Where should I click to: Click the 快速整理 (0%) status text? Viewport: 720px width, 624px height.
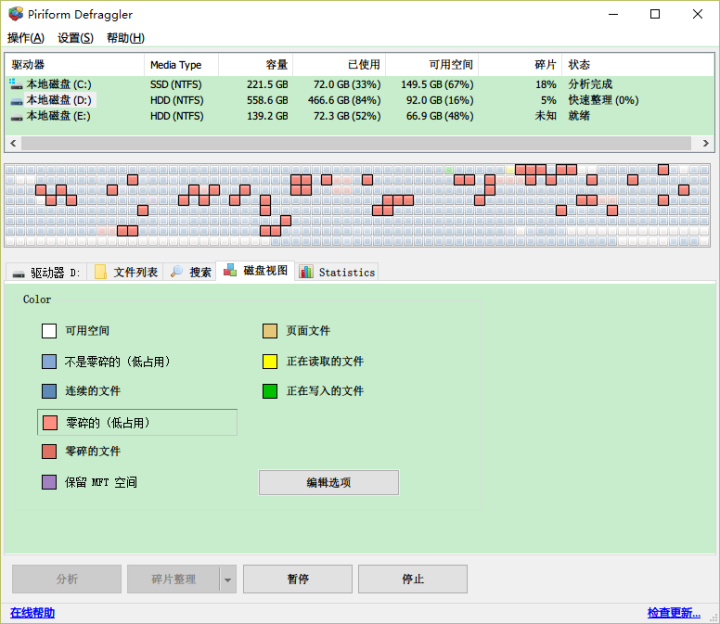(x=603, y=100)
